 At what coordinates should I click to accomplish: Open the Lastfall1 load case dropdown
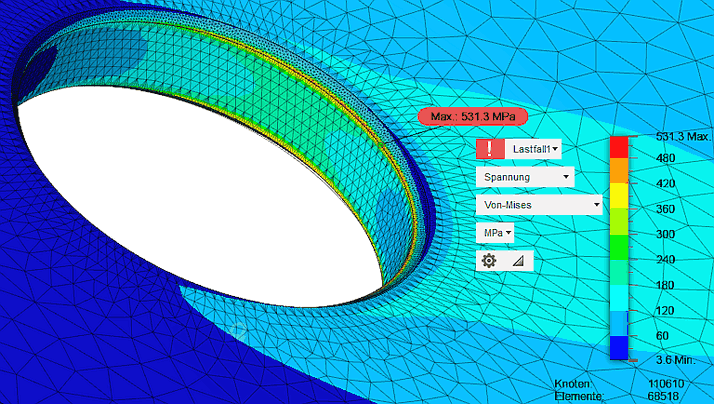pos(536,149)
